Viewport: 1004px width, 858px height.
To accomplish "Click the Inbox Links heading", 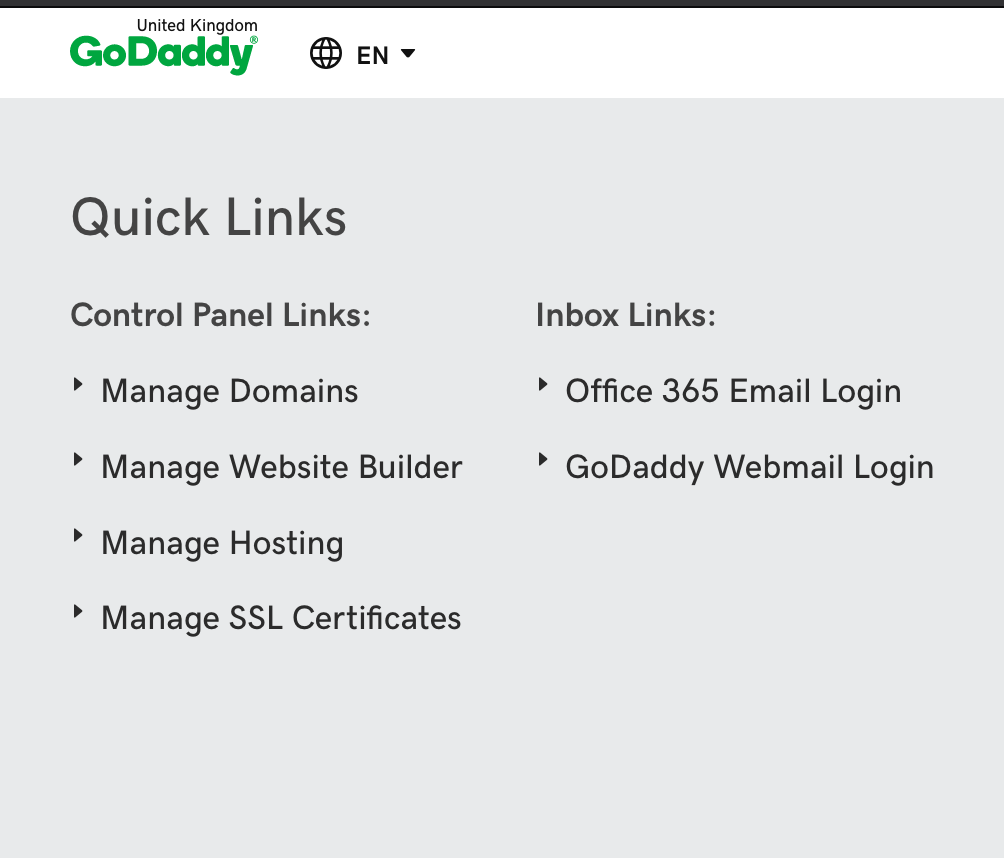I will point(626,315).
